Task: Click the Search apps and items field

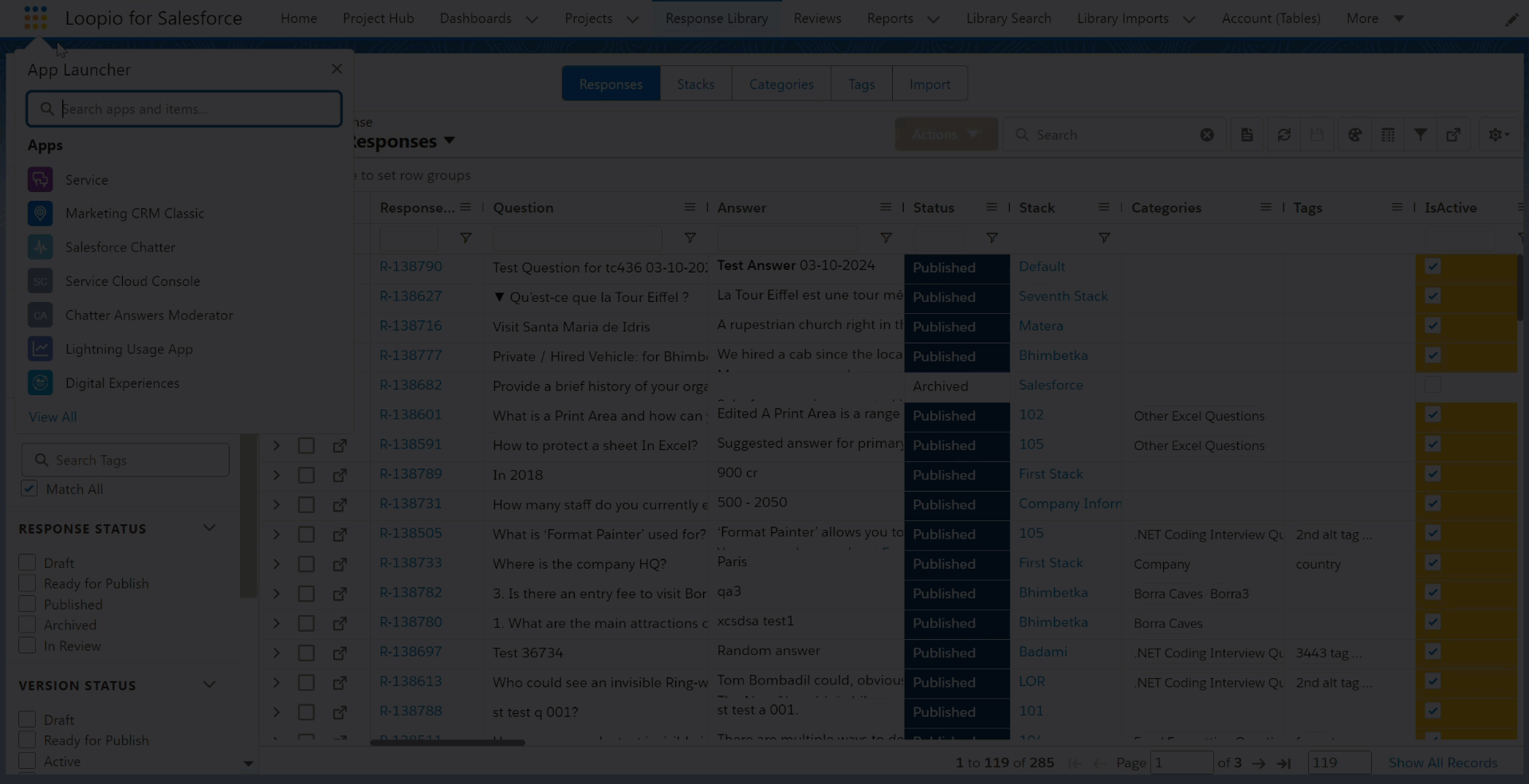Action: point(184,108)
